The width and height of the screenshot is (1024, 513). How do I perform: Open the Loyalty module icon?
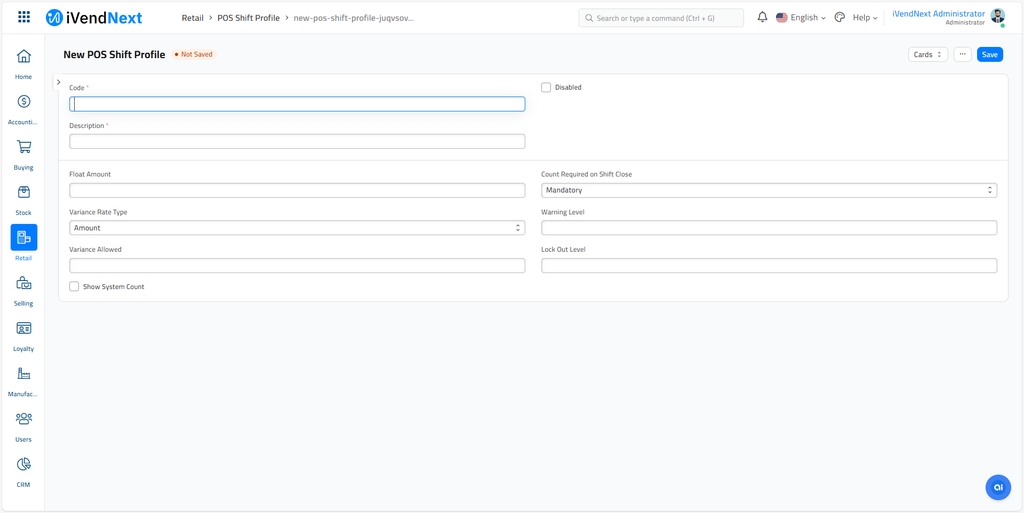(x=24, y=328)
